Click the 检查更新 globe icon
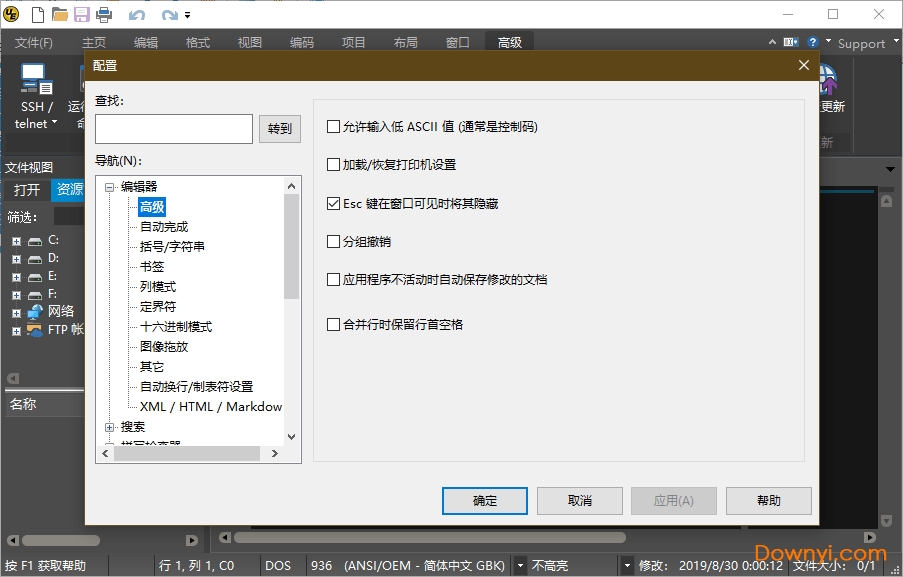Screen dimensions: 903x577 tap(827, 80)
